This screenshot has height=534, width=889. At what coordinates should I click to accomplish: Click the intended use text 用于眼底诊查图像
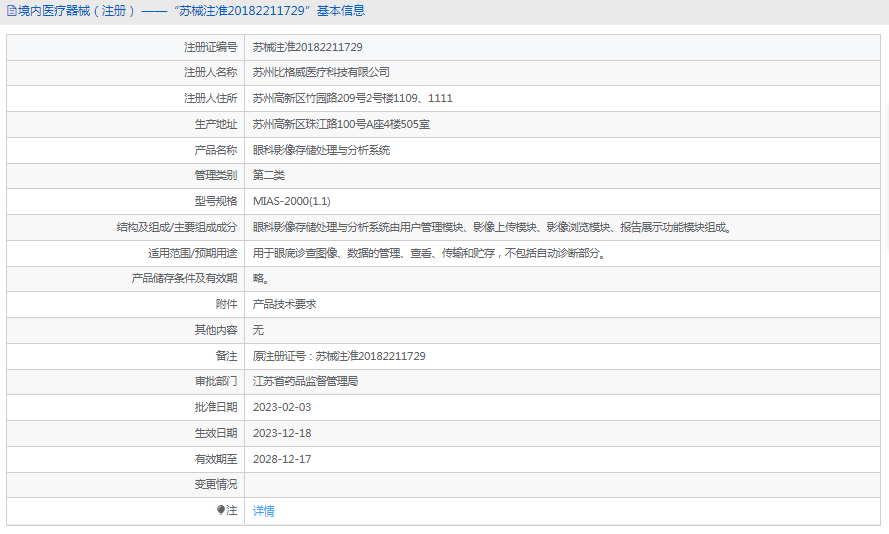click(429, 254)
